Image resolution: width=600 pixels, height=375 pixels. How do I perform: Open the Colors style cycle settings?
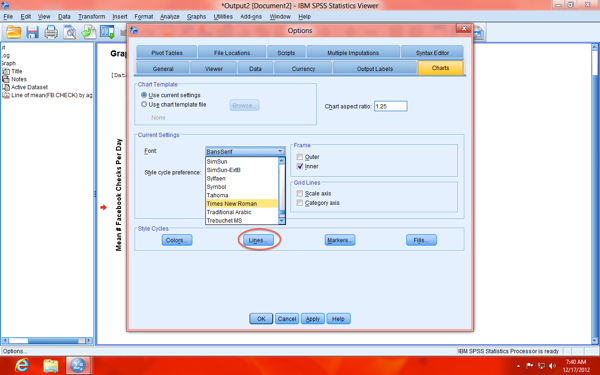pyautogui.click(x=177, y=240)
